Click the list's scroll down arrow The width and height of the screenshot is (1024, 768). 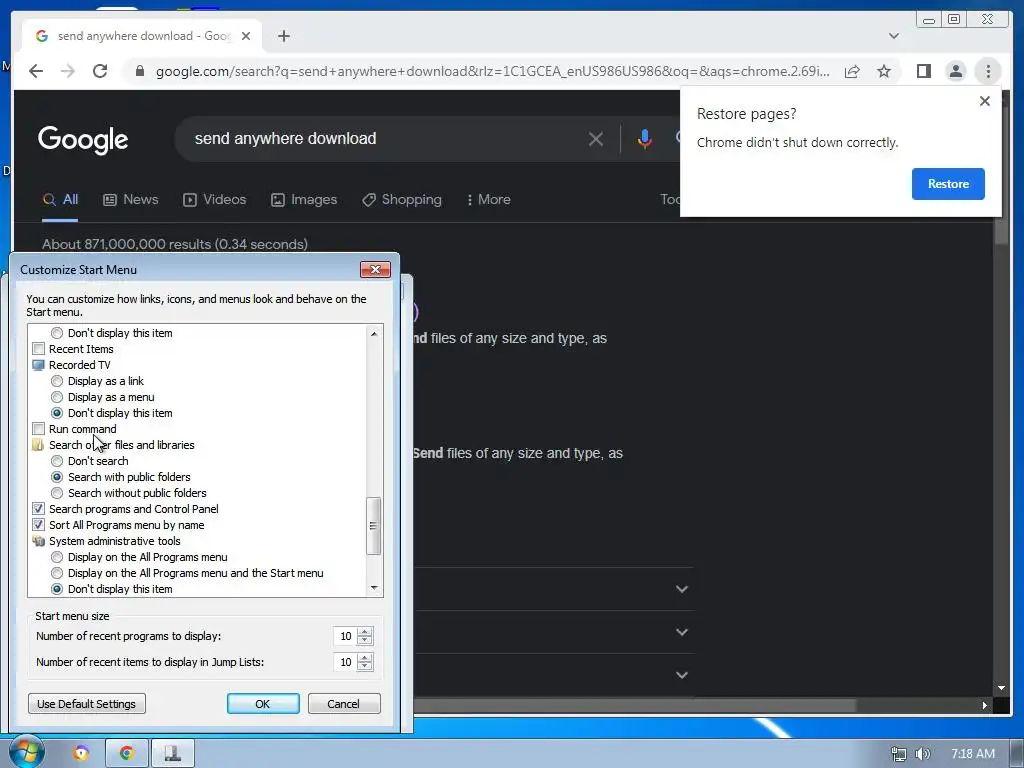374,588
